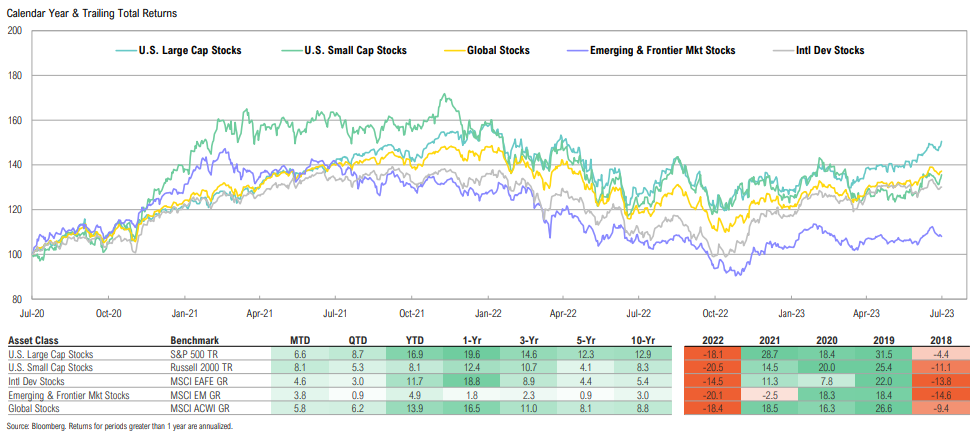This screenshot has height=435, width=978.
Task: Toggle the U.S. Small Cap Stocks legend entry
Action: coord(357,50)
